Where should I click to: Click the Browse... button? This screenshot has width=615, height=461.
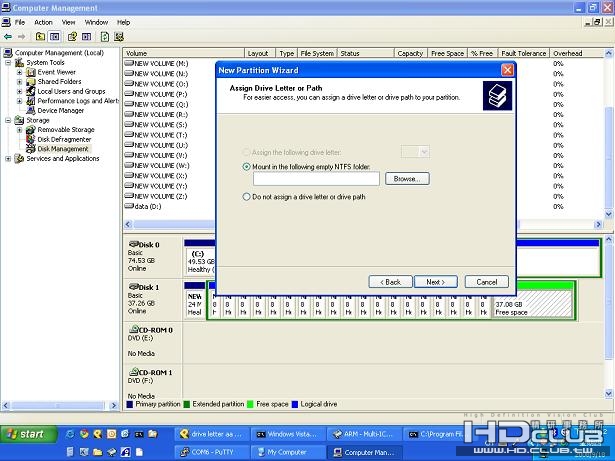coord(407,179)
